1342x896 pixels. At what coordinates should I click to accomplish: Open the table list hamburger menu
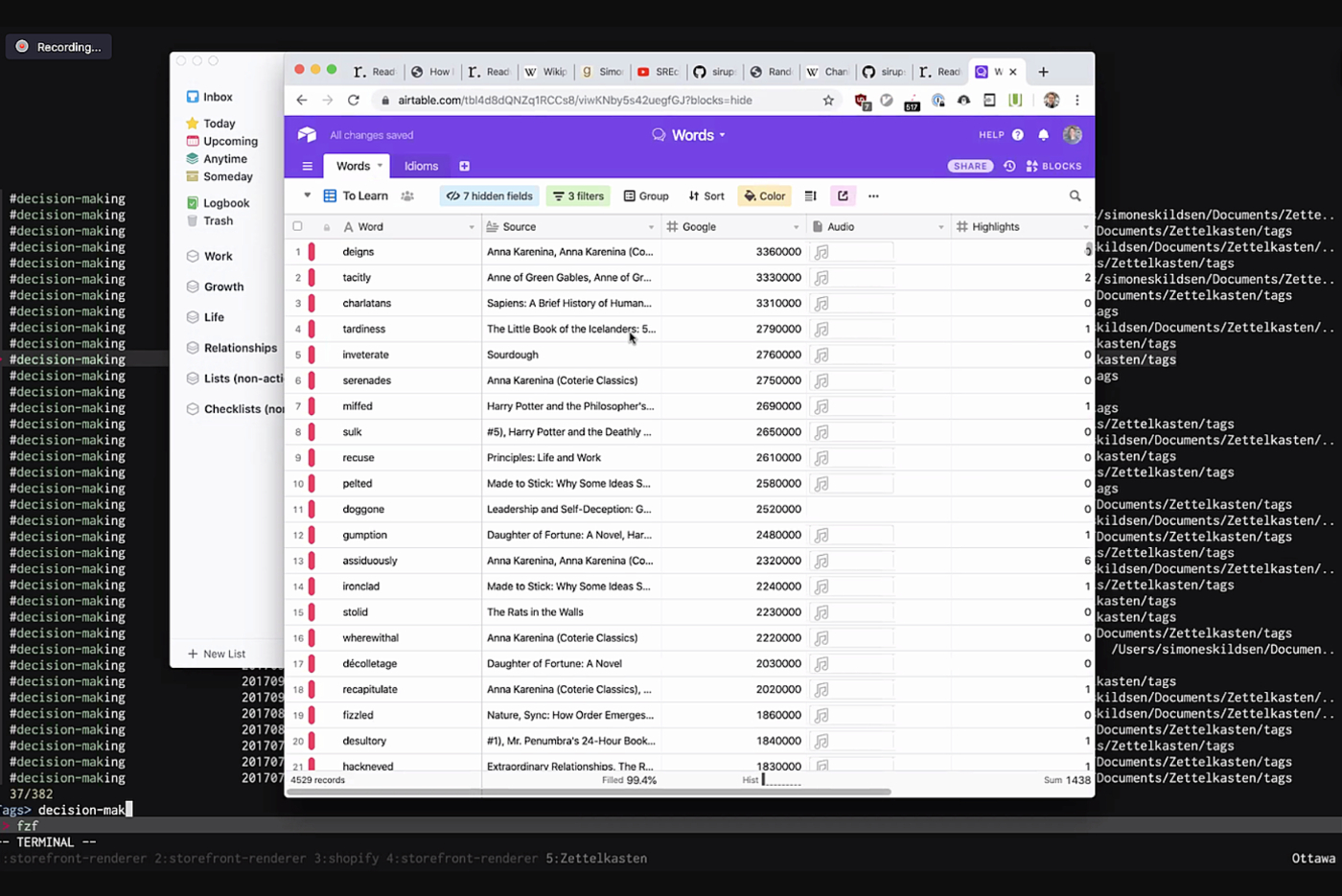307,166
